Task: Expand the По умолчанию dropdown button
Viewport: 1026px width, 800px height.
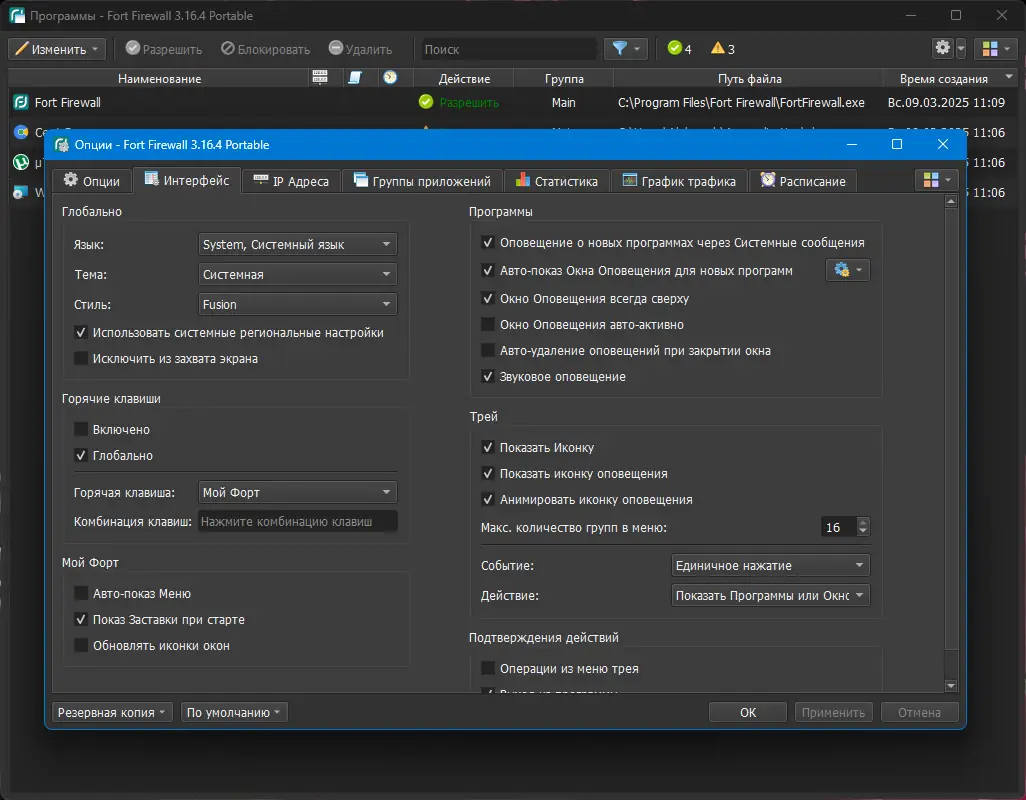Action: pos(234,712)
